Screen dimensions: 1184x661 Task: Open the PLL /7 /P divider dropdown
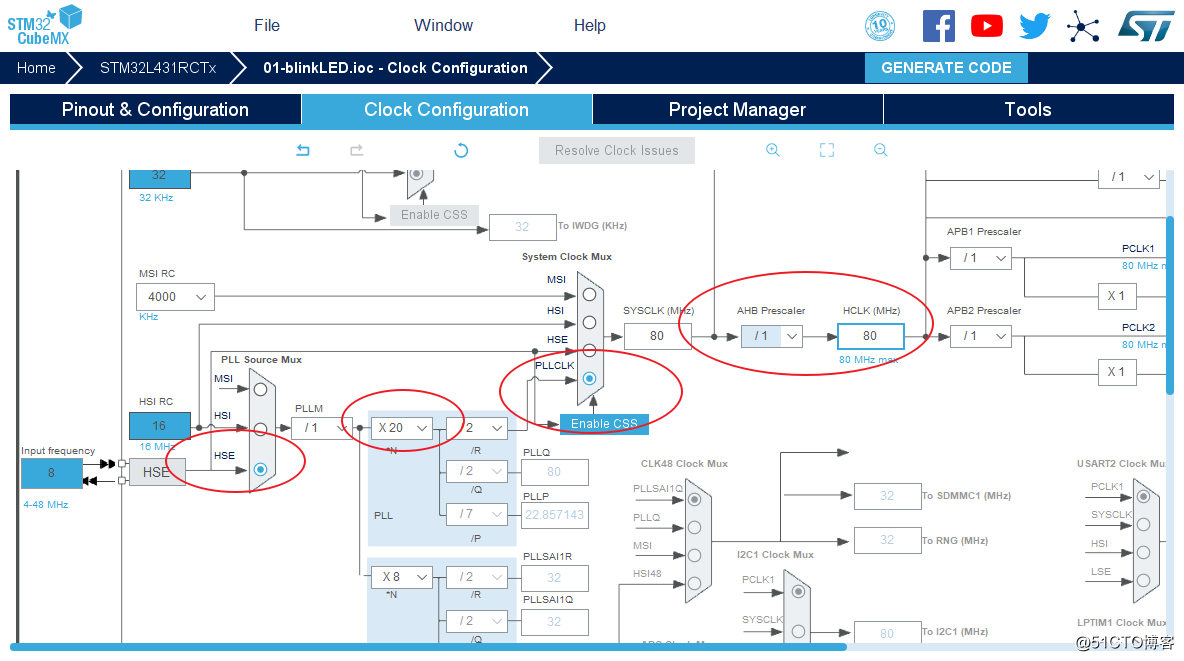(477, 514)
